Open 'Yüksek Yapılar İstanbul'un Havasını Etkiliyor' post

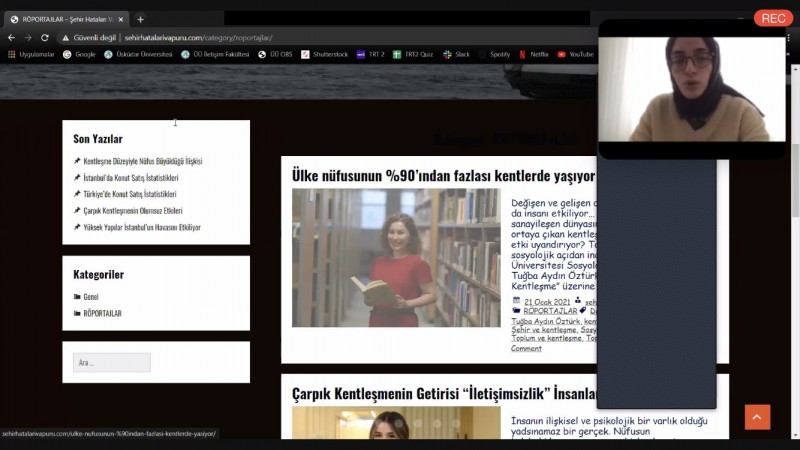point(141,227)
